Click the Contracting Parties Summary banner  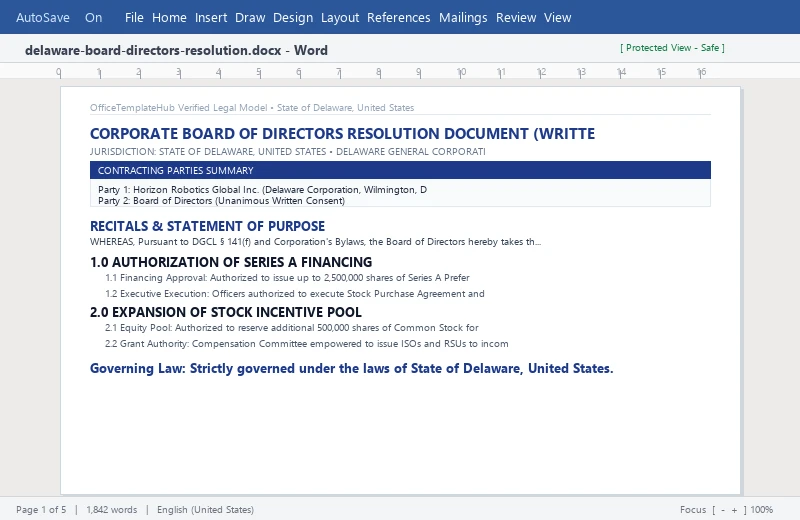tap(400, 170)
